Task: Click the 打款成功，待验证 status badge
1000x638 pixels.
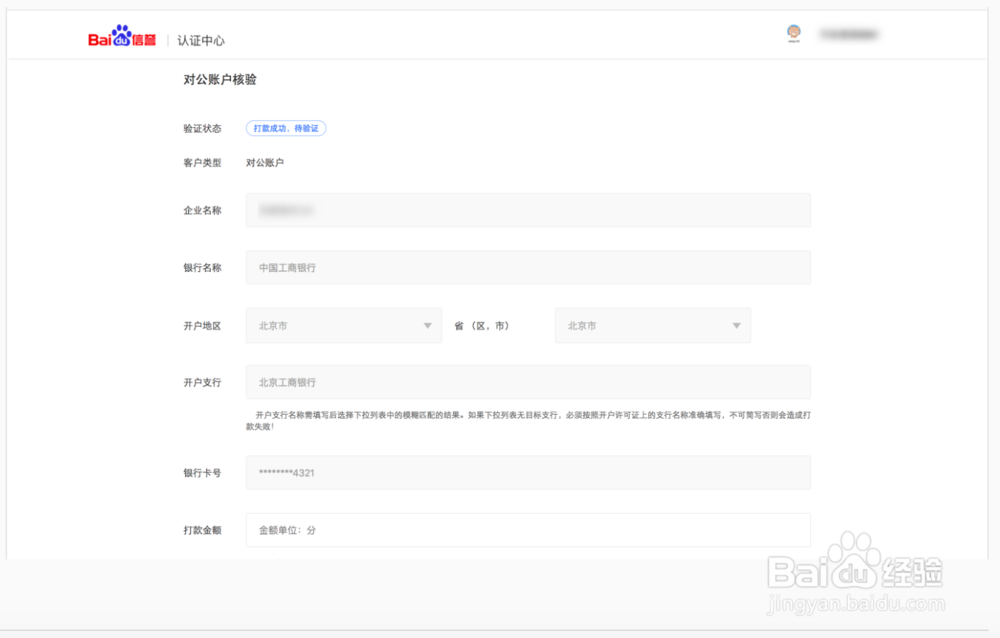Action: [x=286, y=128]
